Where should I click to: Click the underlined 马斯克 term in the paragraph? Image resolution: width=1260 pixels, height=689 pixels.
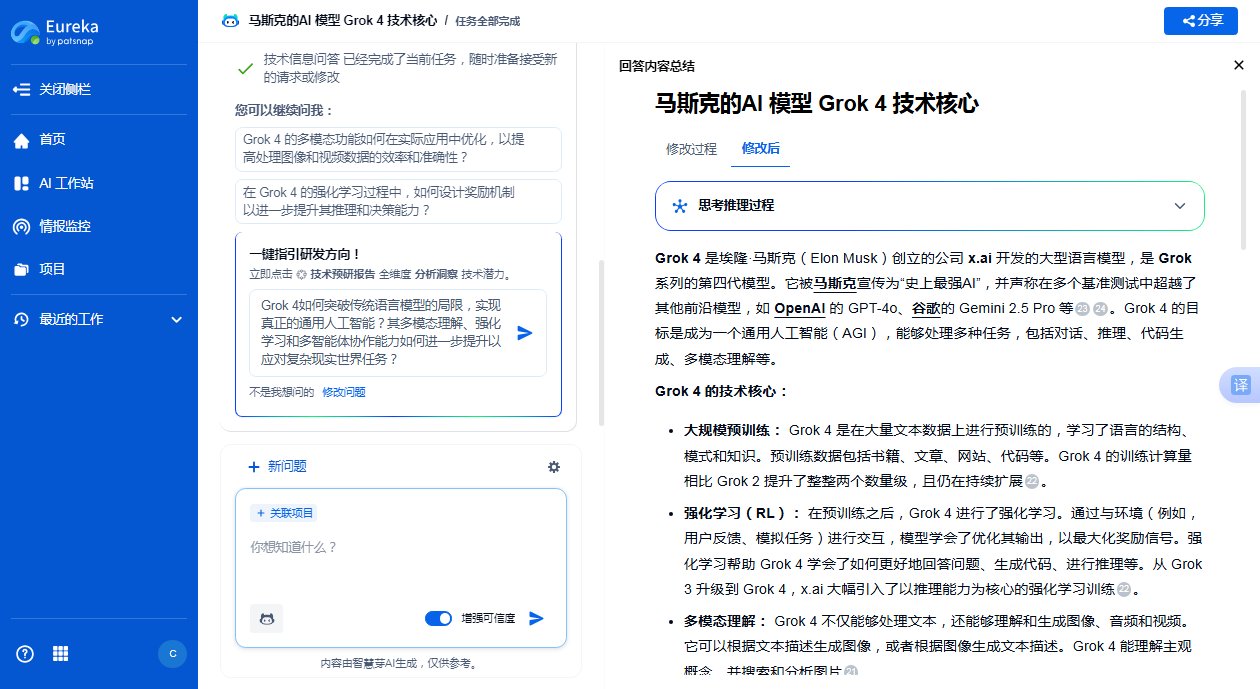[x=833, y=283]
